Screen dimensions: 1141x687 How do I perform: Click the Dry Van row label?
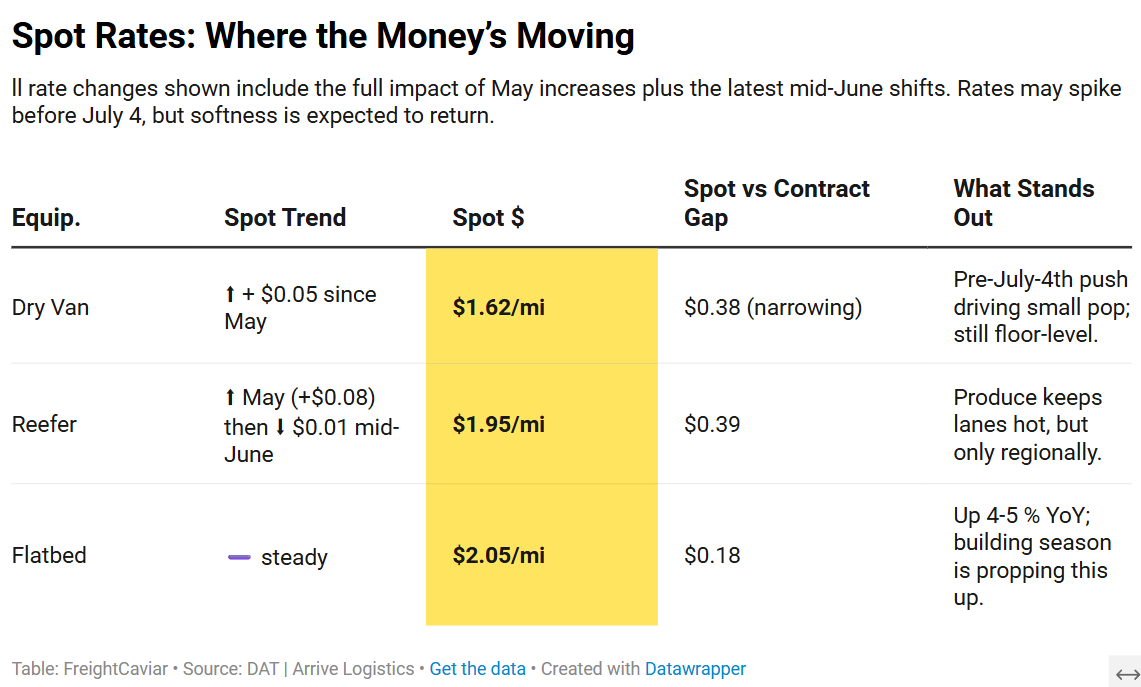tap(50, 307)
